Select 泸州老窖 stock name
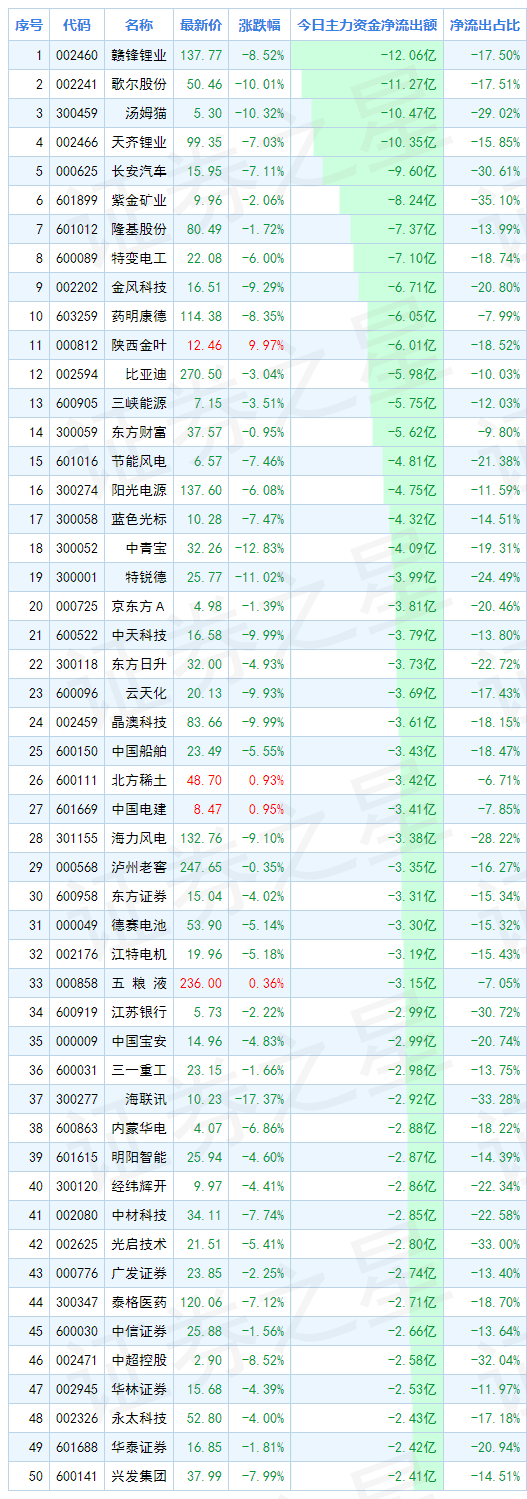Image resolution: width=527 pixels, height=1499 pixels. click(x=139, y=867)
